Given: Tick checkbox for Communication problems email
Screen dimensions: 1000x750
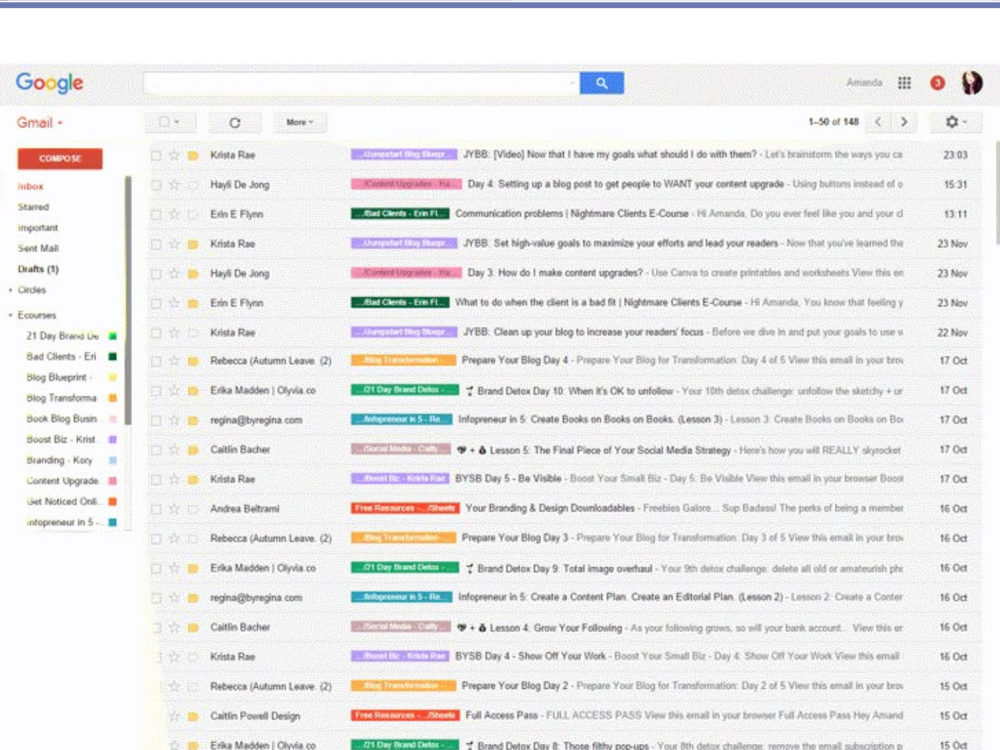Looking at the screenshot, I should point(156,214).
